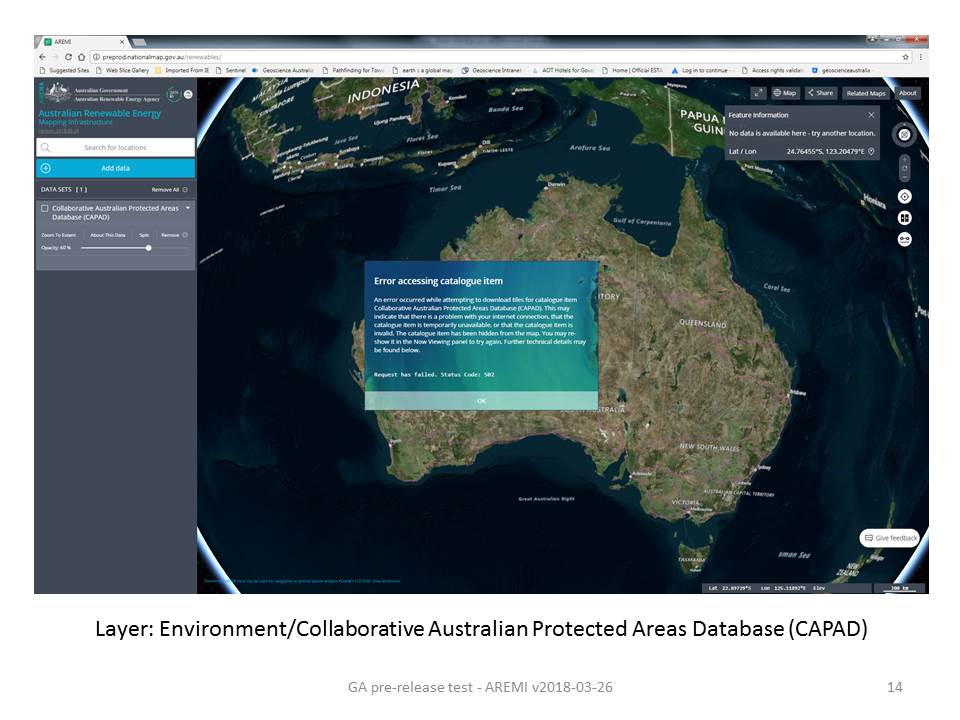Click Remove All datasets
Viewport: 960px width, 720px height.
(169, 190)
